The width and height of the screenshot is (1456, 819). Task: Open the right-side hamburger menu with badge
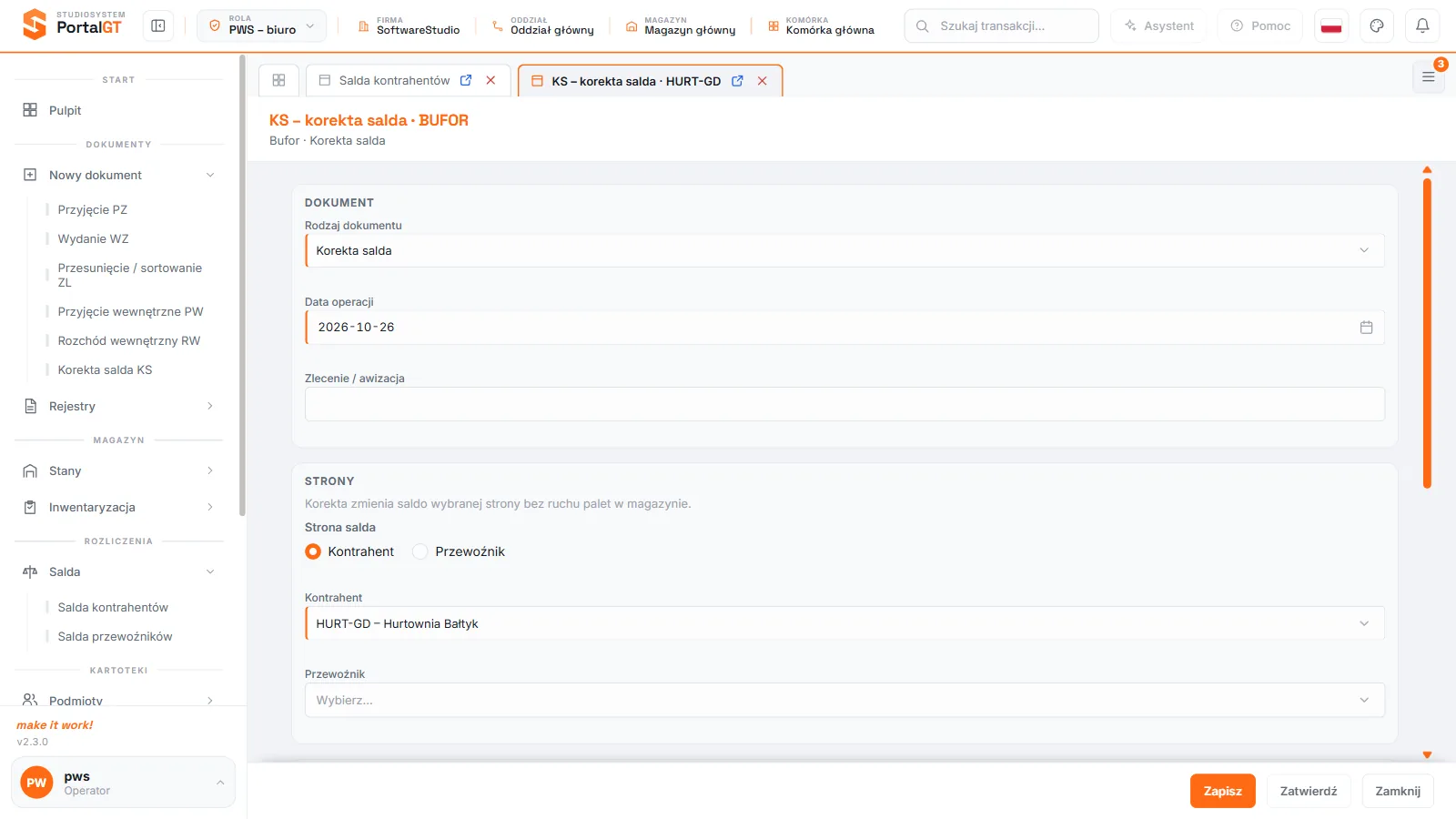coord(1429,76)
